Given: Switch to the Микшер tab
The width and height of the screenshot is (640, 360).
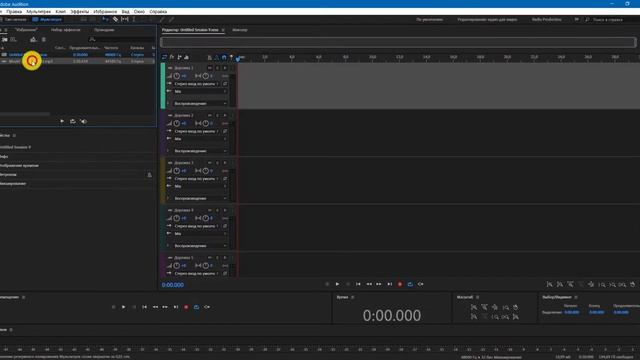Looking at the screenshot, I should [x=240, y=30].
